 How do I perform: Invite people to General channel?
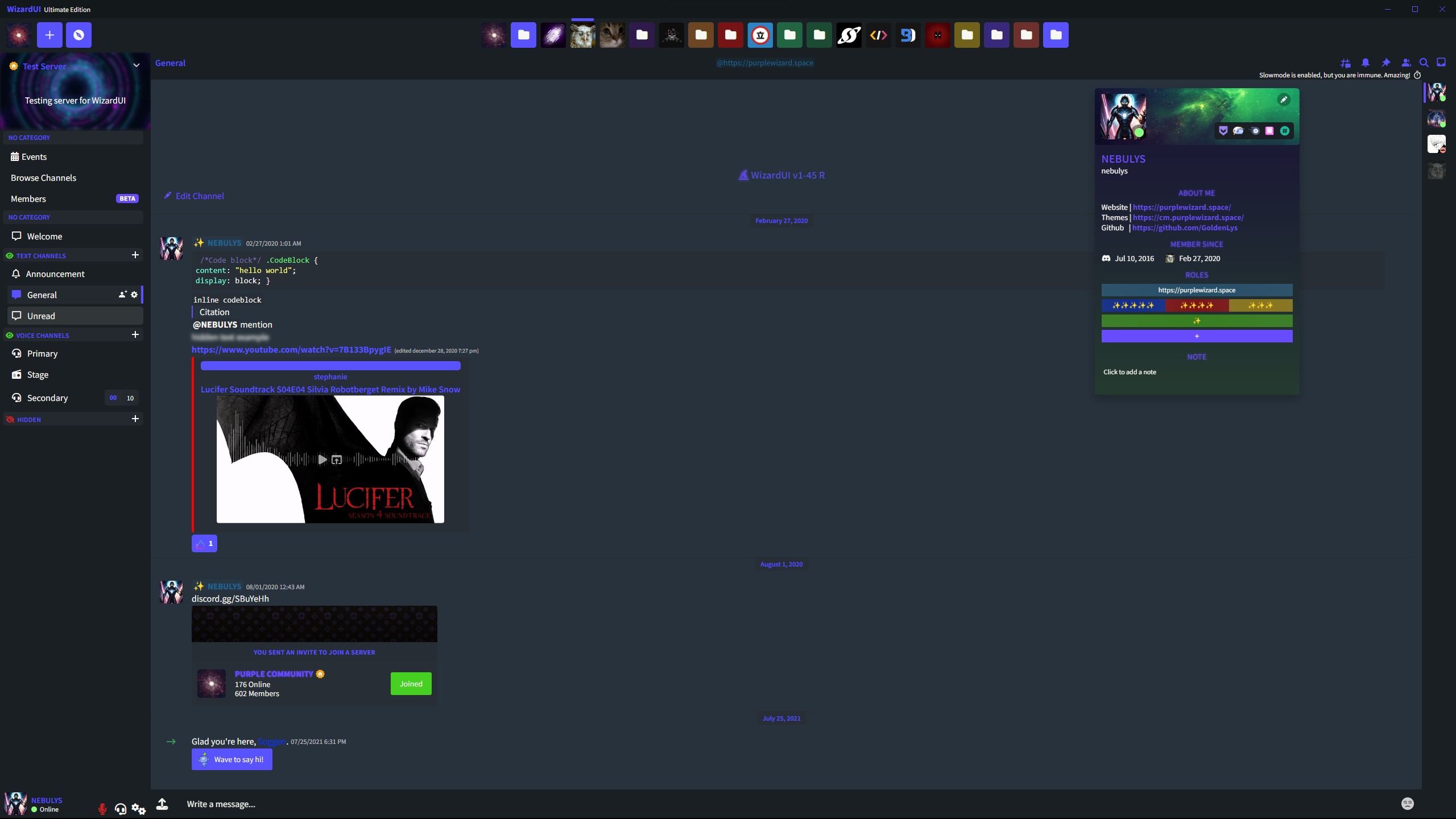click(x=122, y=295)
